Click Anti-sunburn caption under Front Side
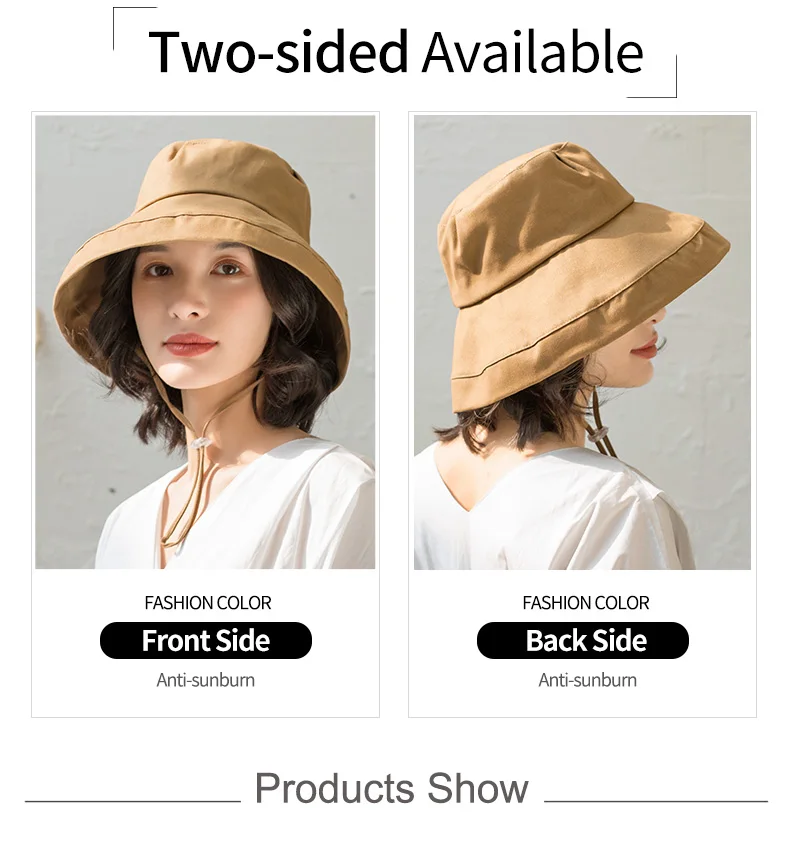790x861 pixels. point(205,680)
